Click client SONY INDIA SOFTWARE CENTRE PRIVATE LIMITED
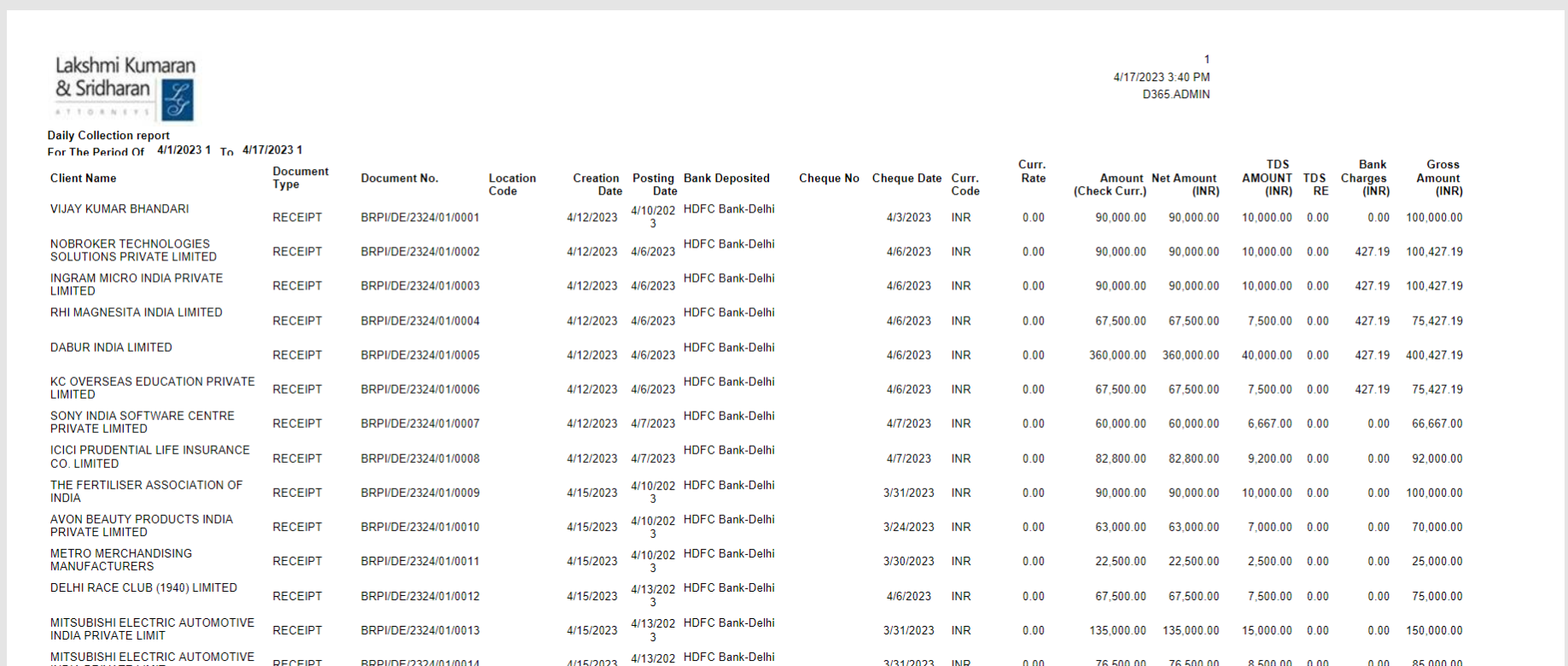1568x666 pixels. click(142, 422)
